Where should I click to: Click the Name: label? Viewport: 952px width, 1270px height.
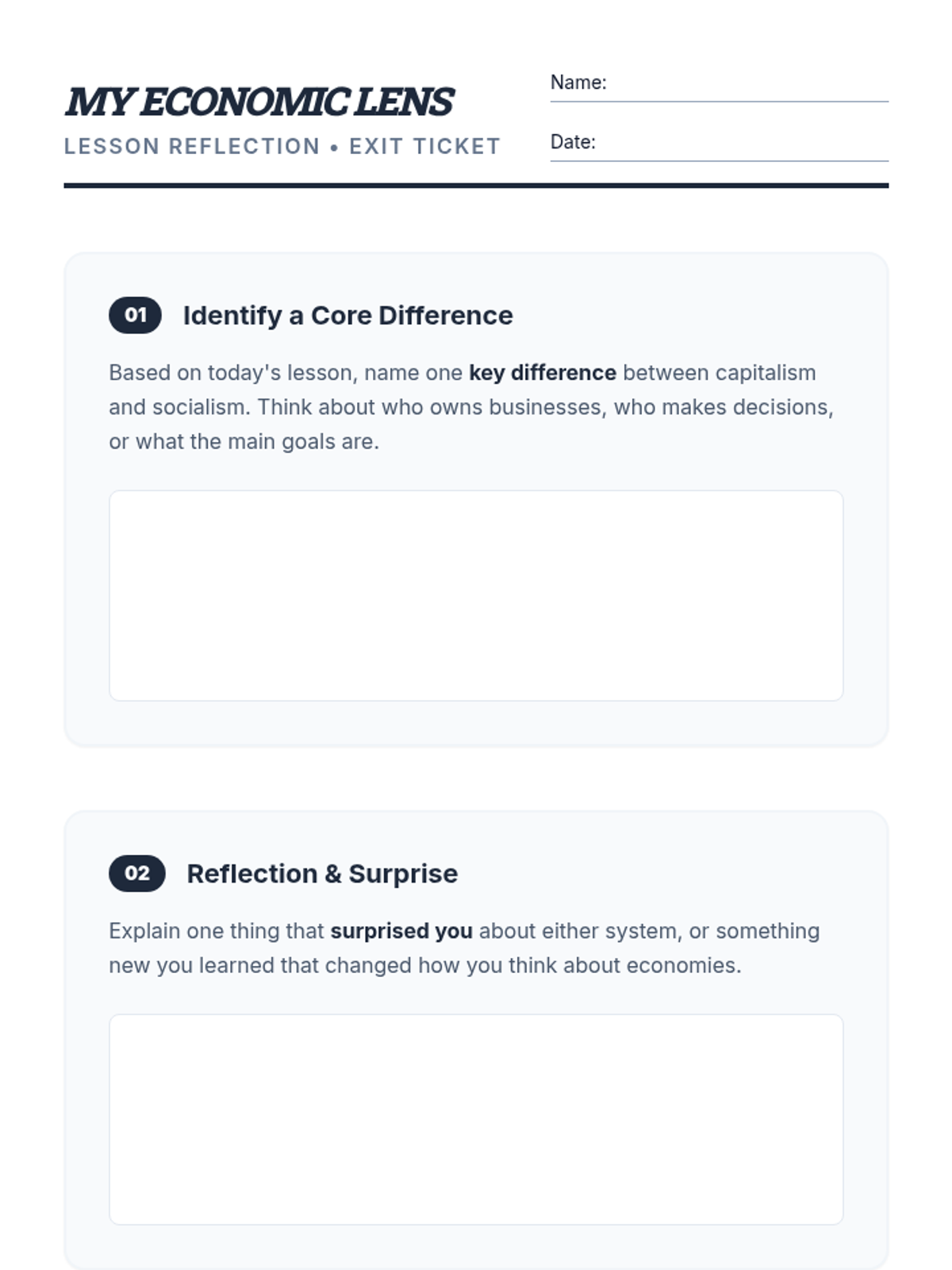tap(578, 83)
